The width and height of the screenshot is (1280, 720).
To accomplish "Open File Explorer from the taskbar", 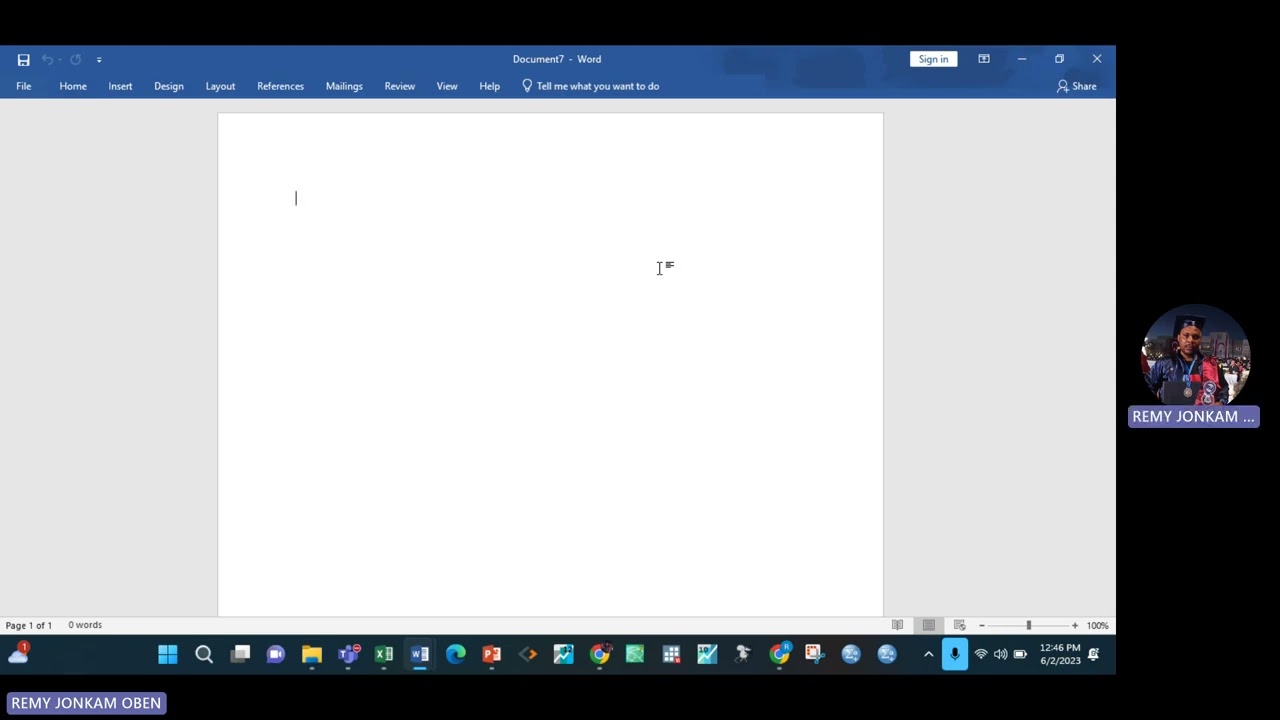I will [312, 654].
